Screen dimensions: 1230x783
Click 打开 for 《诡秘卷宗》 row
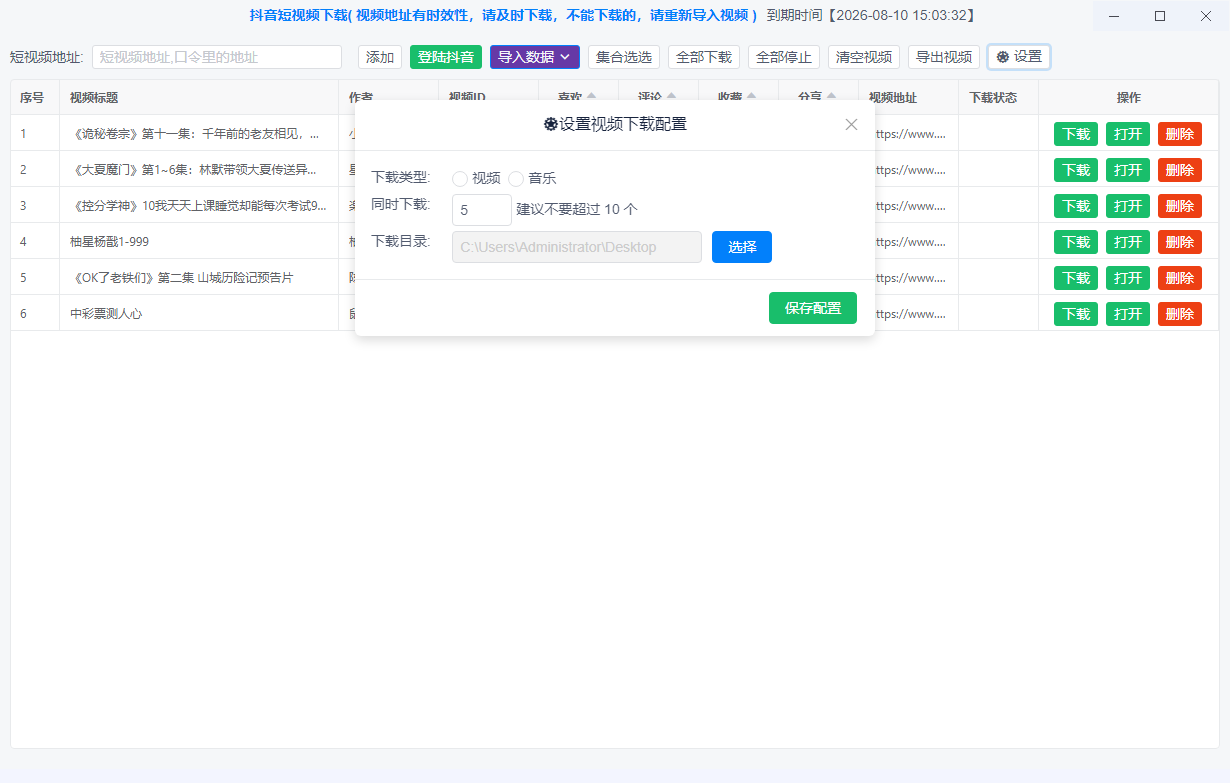click(1128, 134)
